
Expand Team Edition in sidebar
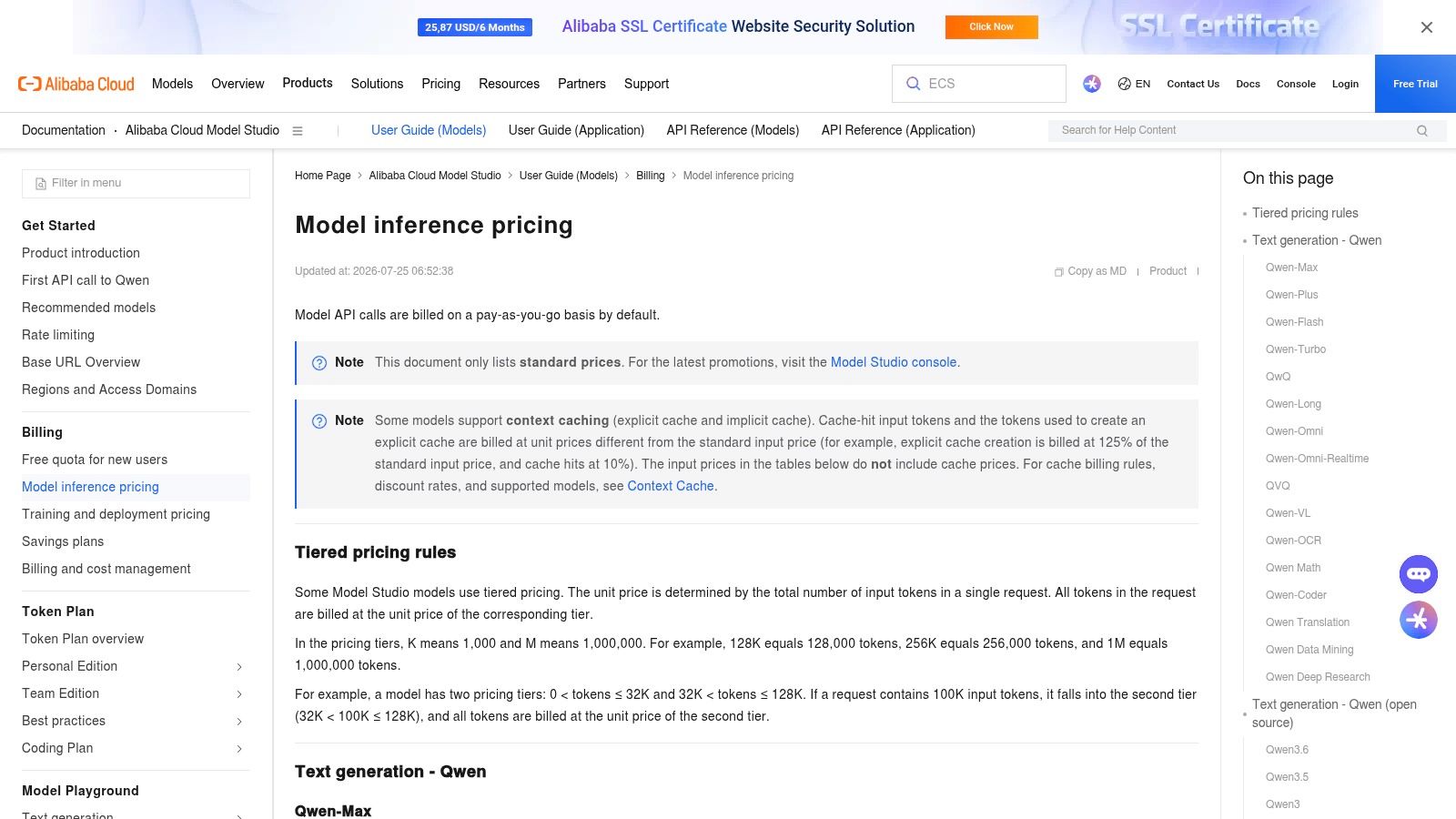pos(239,694)
